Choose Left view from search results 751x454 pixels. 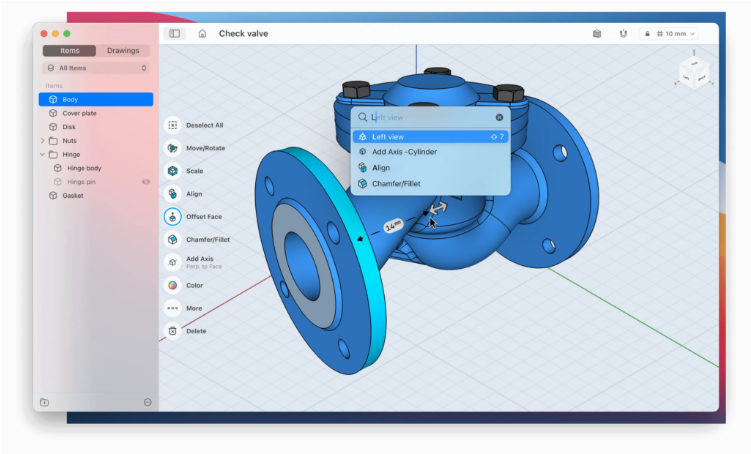point(430,136)
